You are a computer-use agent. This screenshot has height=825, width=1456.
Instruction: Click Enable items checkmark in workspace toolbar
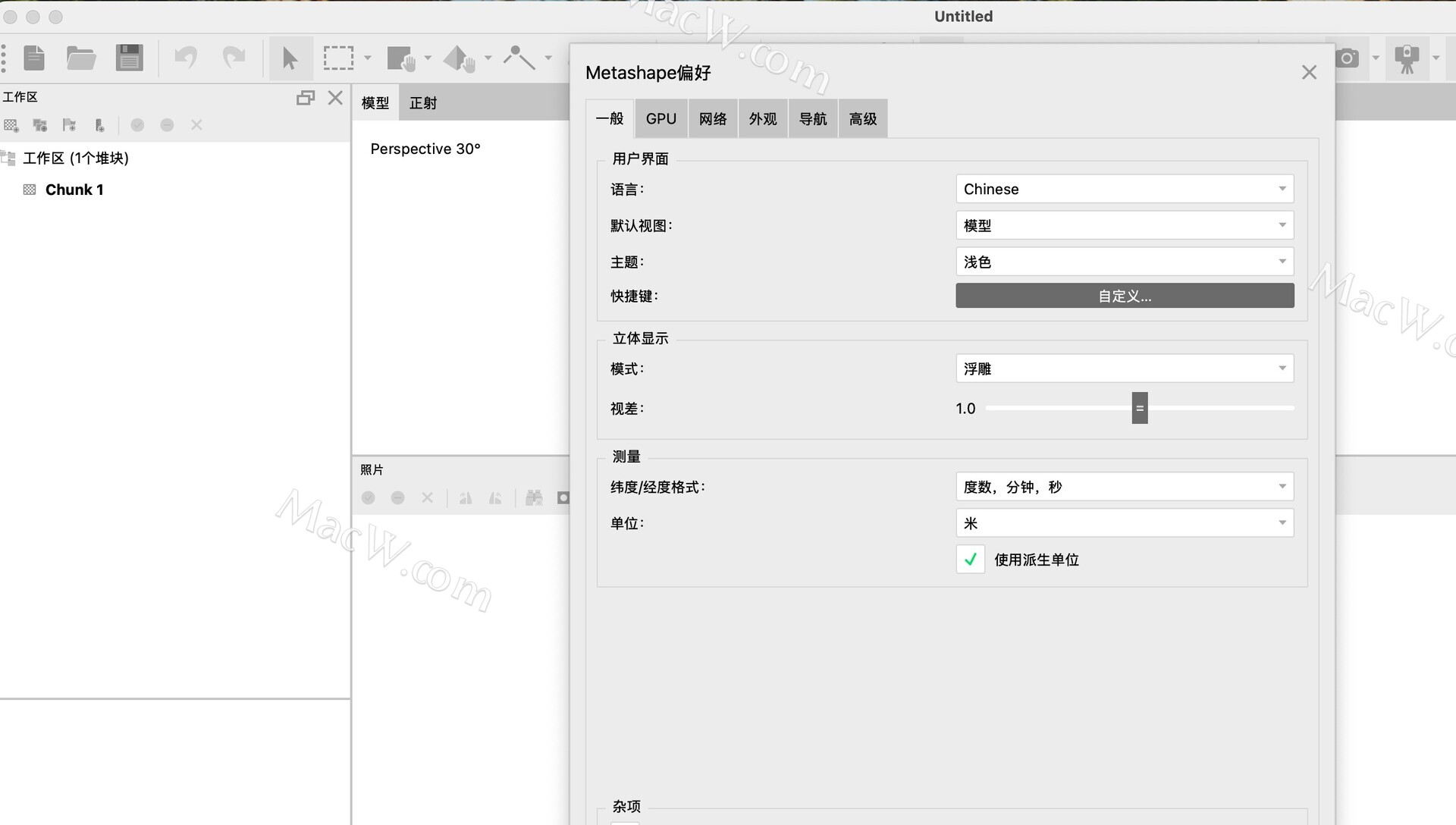click(x=137, y=125)
